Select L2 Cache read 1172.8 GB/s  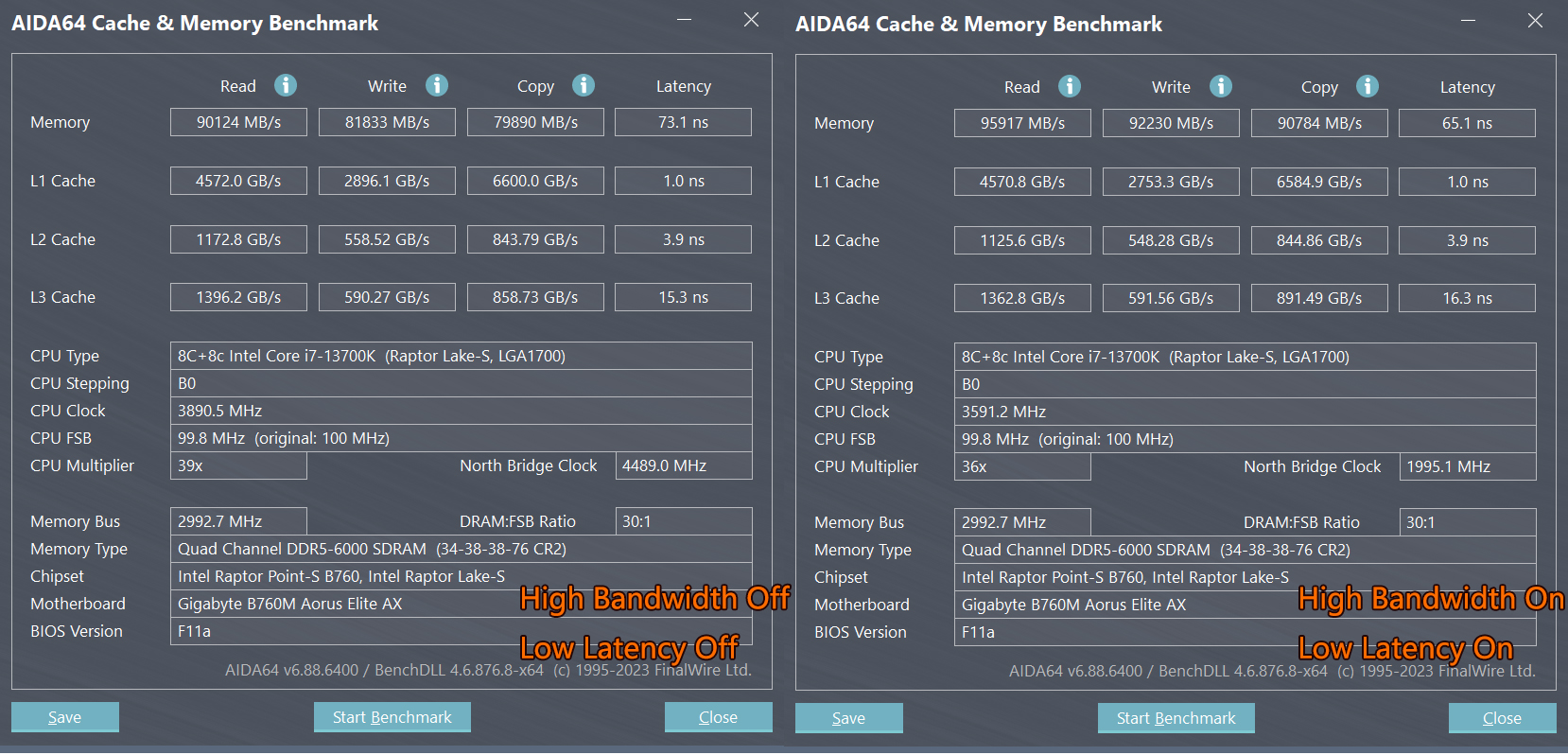pyautogui.click(x=238, y=239)
